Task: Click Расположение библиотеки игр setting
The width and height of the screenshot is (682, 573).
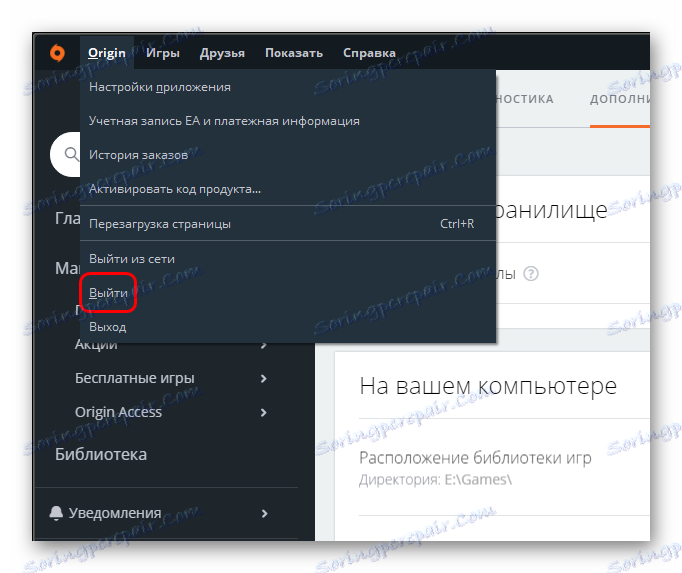Action: coord(475,458)
